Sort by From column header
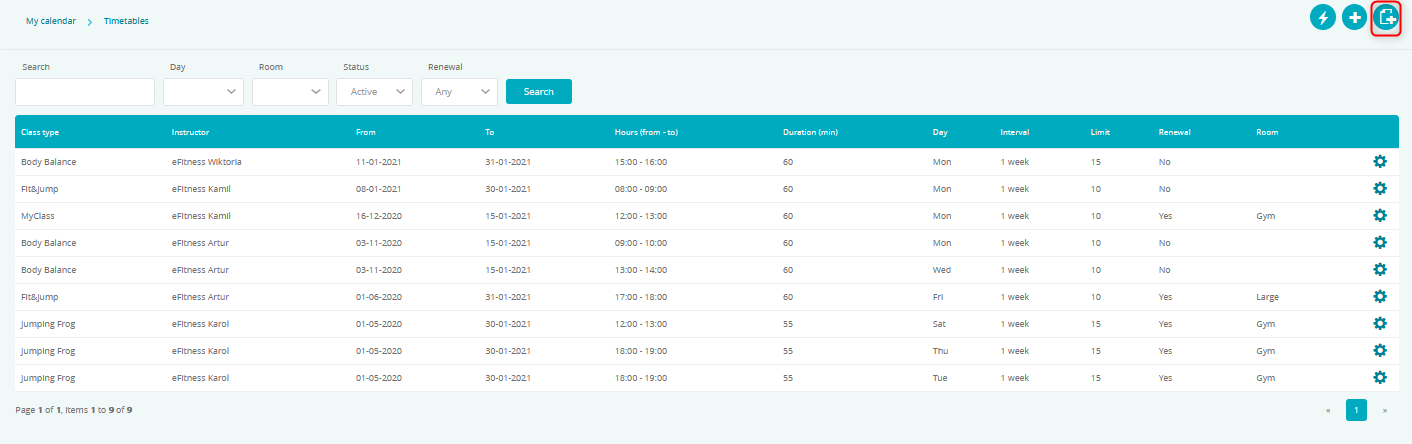Screen dimensions: 1412x444 coord(365,132)
